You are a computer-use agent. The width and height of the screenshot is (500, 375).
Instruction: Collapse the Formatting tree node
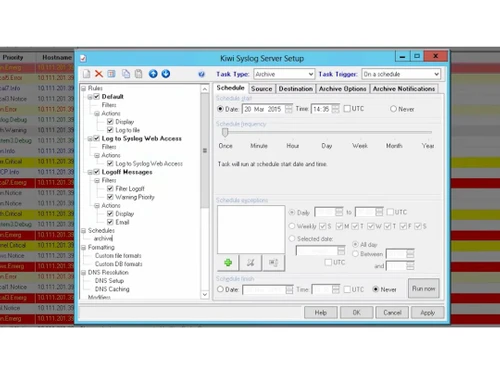84,247
